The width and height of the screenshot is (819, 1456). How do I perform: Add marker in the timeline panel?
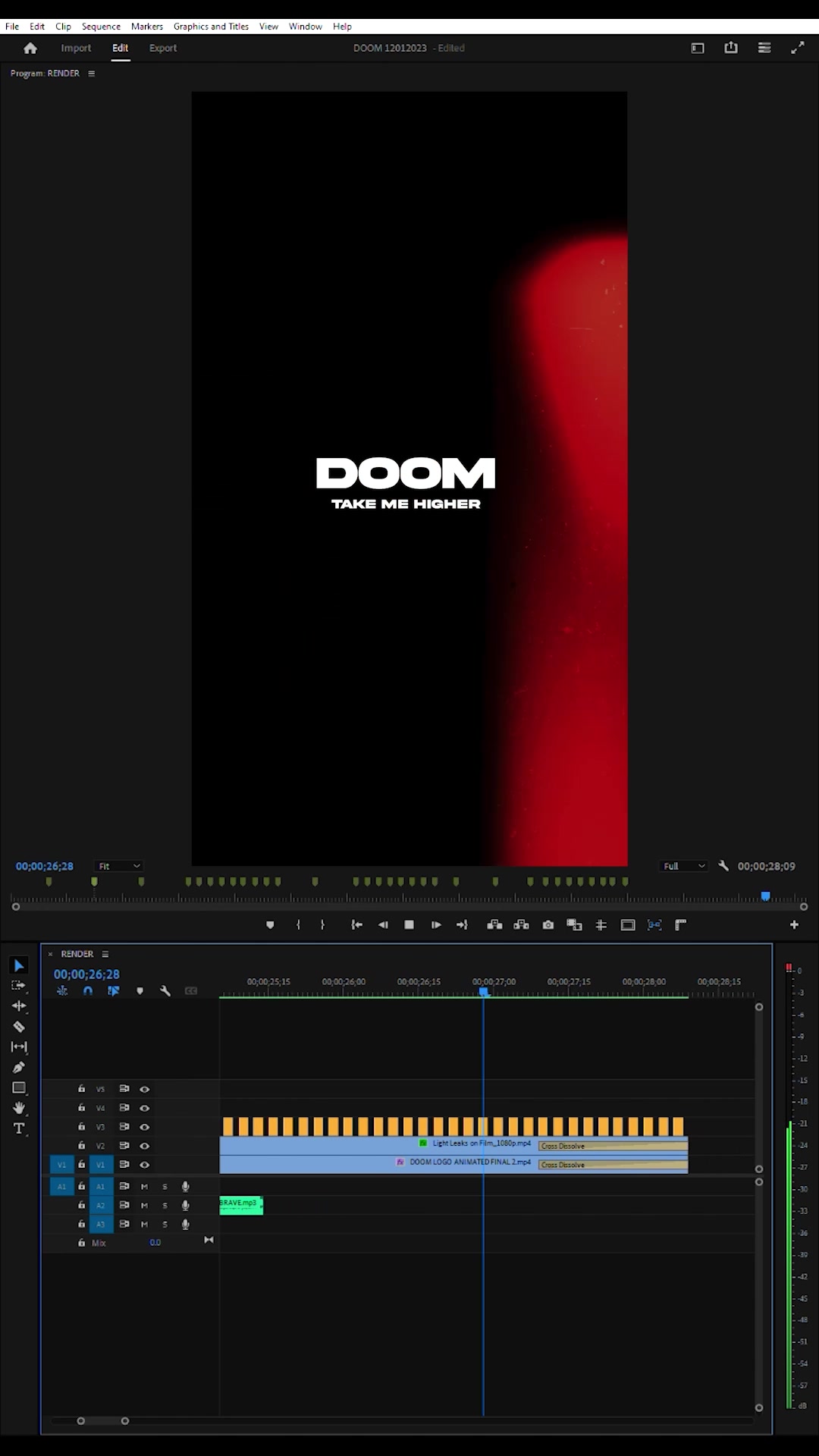[x=140, y=991]
